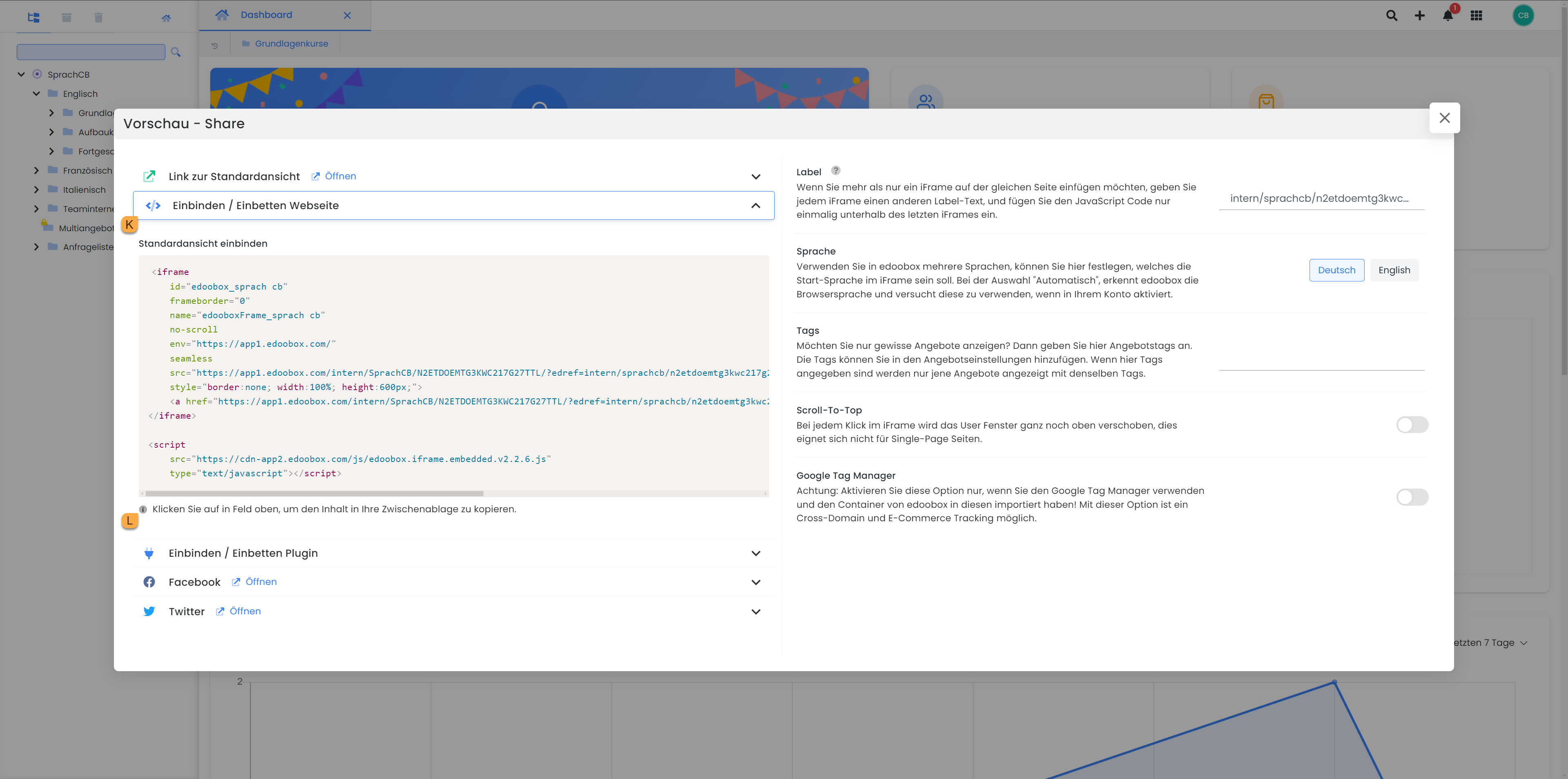Open the apps grid menu icon
The width and height of the screenshot is (1568, 779).
(1476, 16)
